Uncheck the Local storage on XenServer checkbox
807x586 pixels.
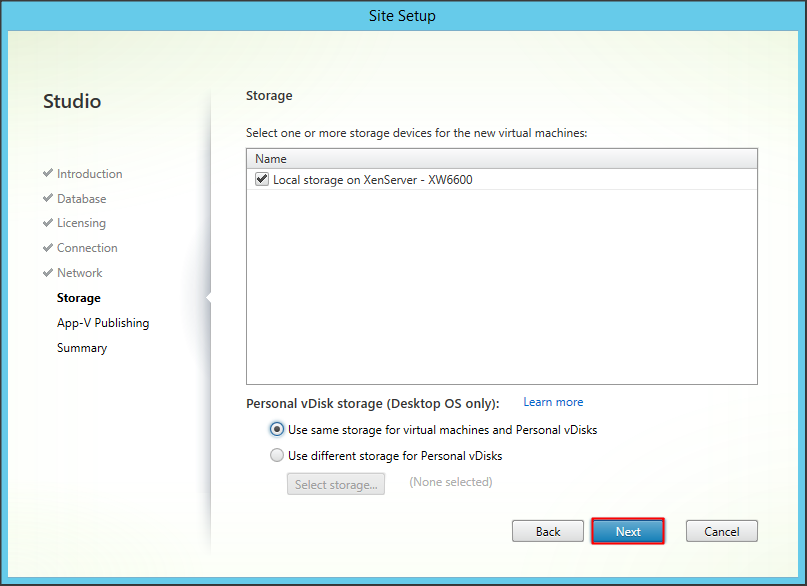click(x=262, y=179)
